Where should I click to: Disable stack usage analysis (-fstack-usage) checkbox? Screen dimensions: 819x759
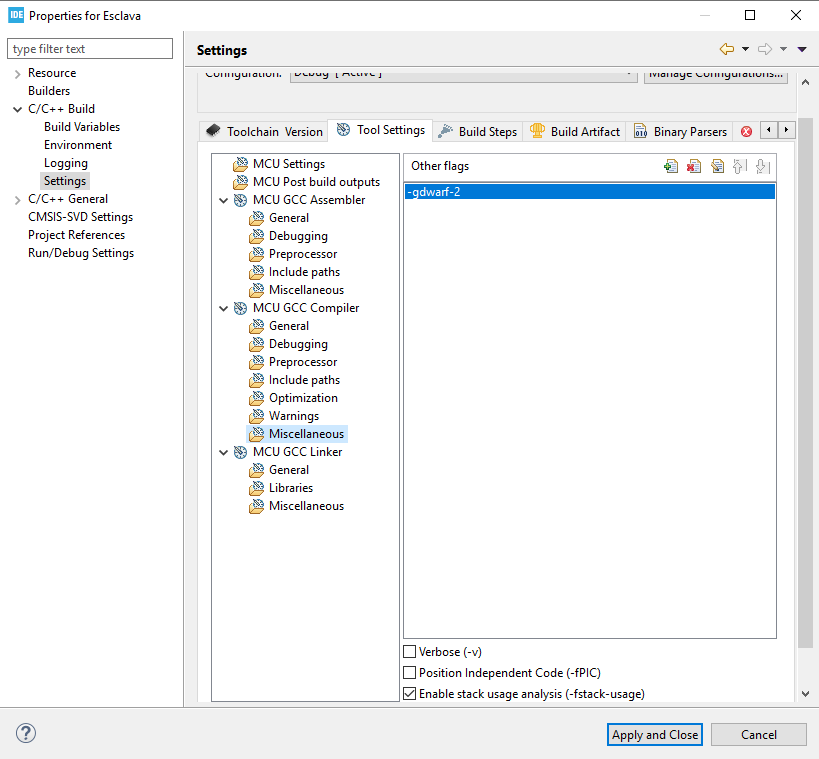point(410,694)
